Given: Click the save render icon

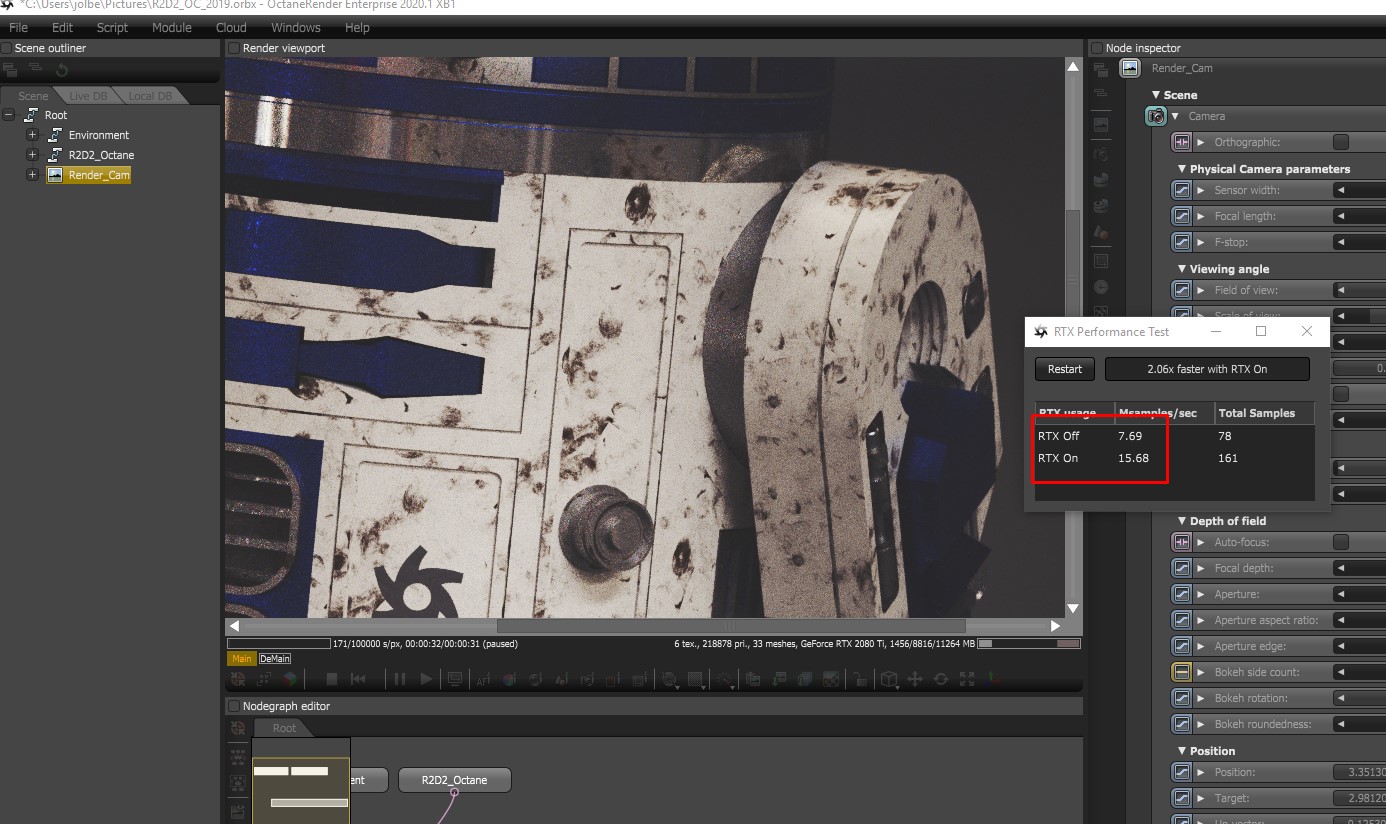Looking at the screenshot, I should tap(778, 680).
